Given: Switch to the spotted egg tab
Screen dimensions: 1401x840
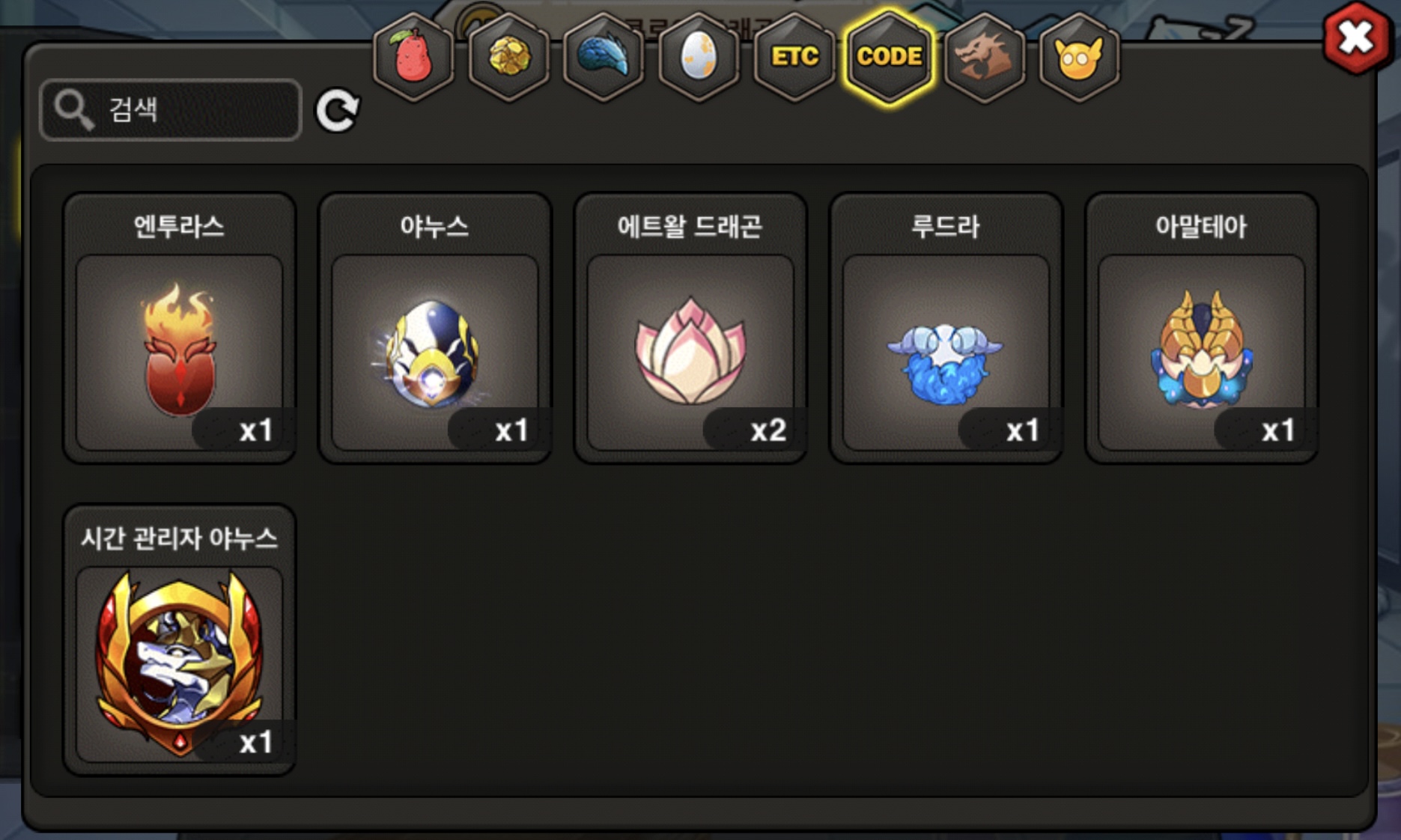Looking at the screenshot, I should coord(699,57).
